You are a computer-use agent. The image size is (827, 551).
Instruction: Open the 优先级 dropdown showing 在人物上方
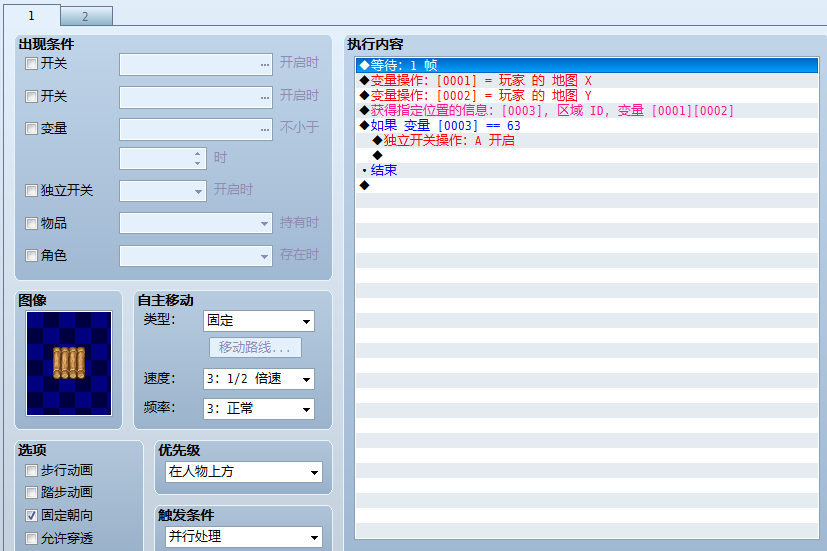pos(244,472)
